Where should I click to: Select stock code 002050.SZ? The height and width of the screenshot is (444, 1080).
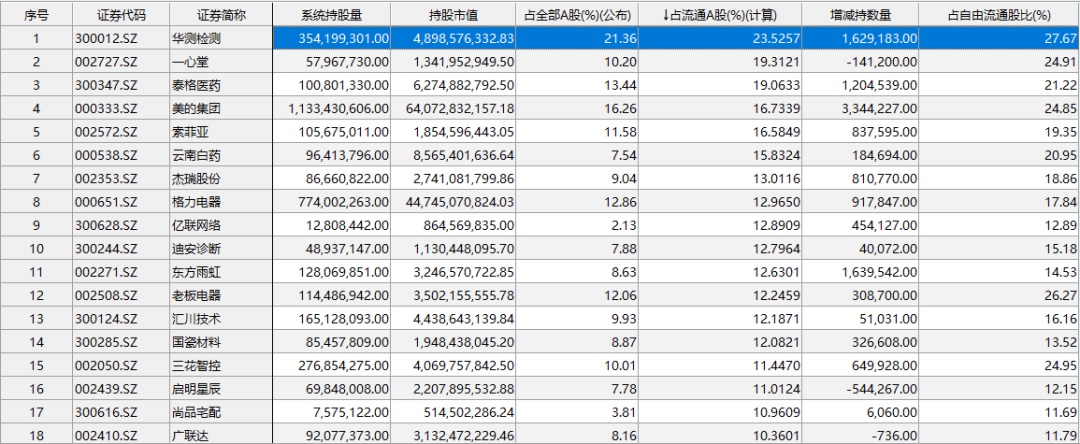[121, 366]
